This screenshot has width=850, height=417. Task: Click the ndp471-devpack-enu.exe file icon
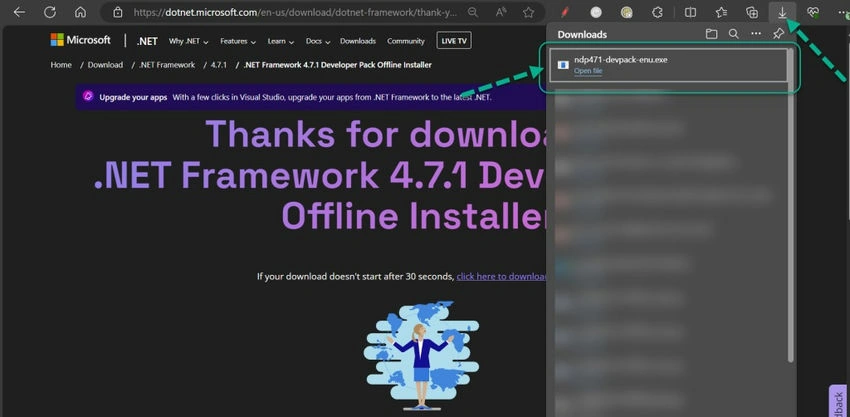pos(563,65)
